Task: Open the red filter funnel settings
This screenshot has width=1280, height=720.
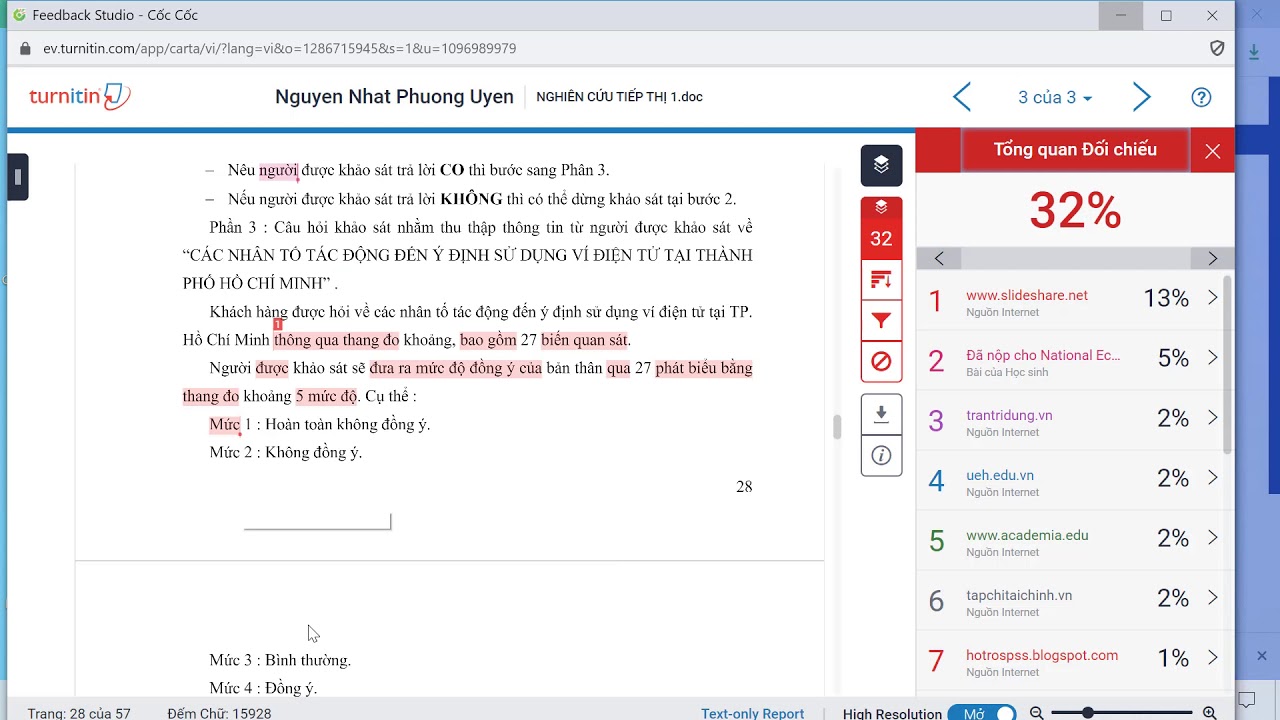Action: [x=881, y=321]
